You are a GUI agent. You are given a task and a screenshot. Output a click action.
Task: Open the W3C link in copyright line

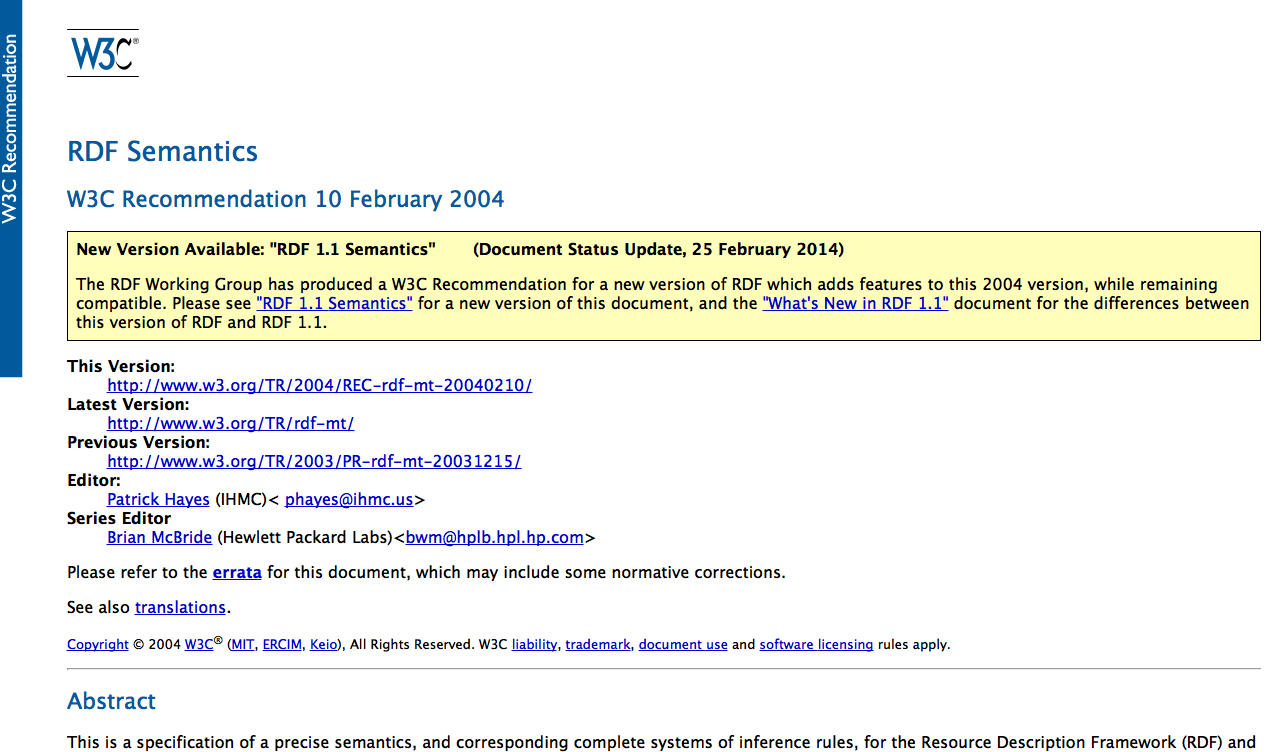(x=199, y=645)
